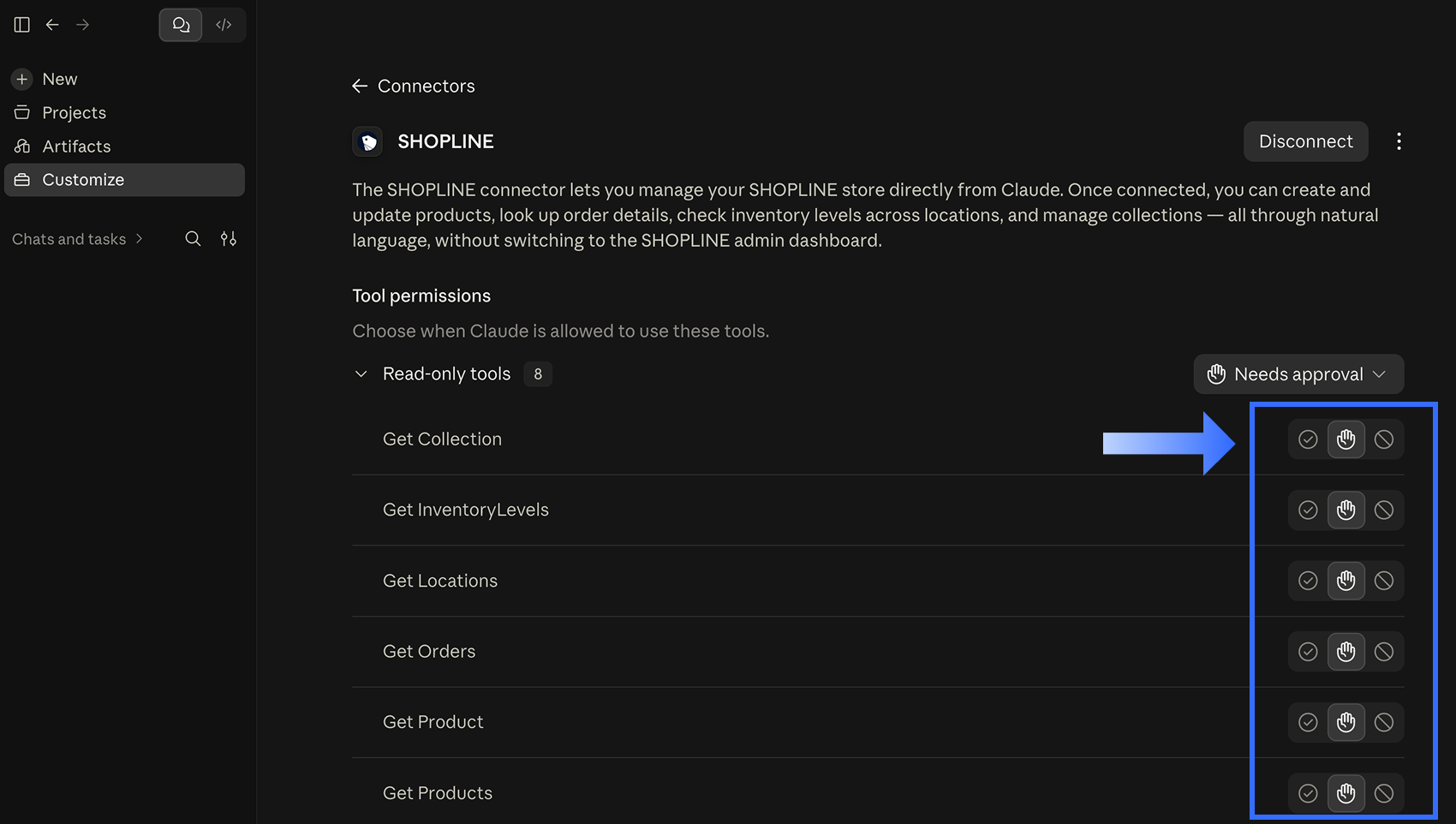Click the Get Collection tool name
The width and height of the screenshot is (1456, 824).
pos(442,439)
